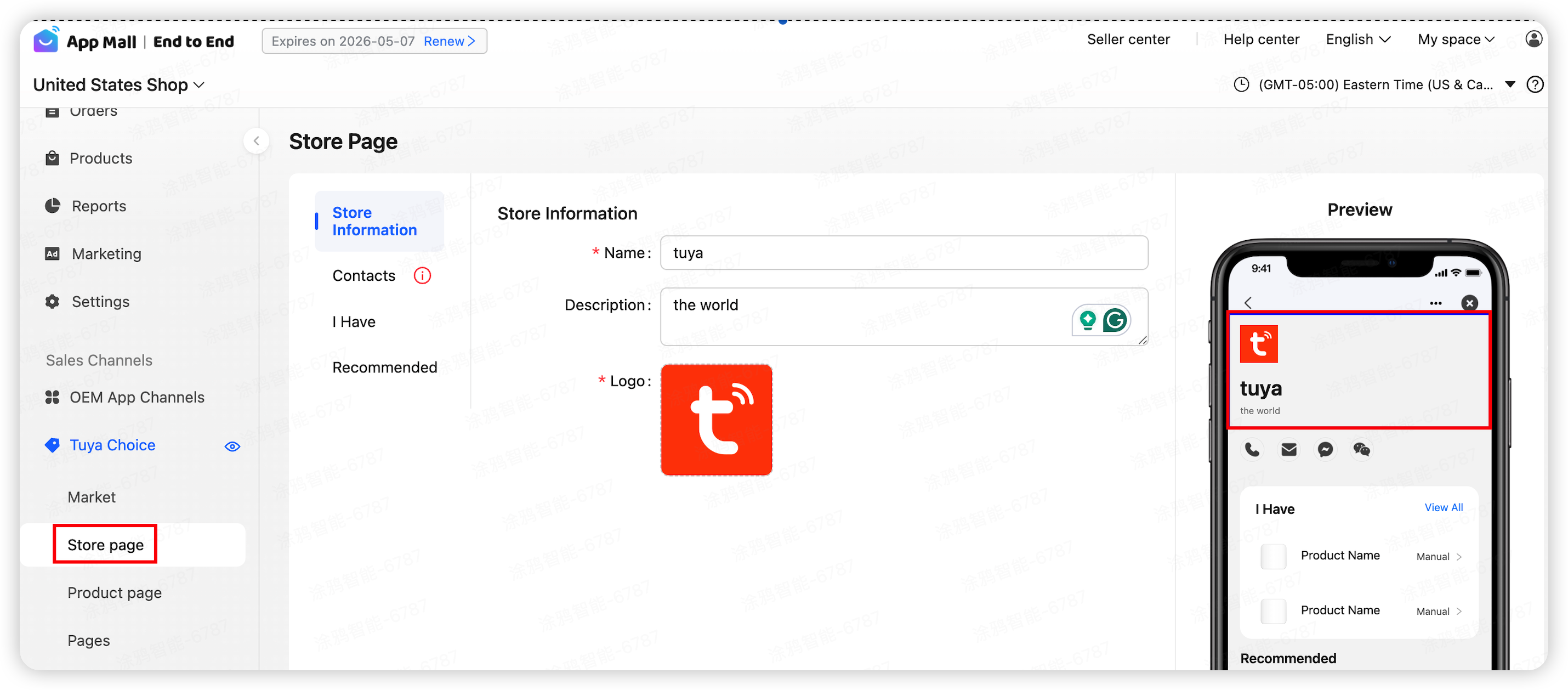Open the Products menu item
This screenshot has height=690, width=1568.
pos(101,159)
